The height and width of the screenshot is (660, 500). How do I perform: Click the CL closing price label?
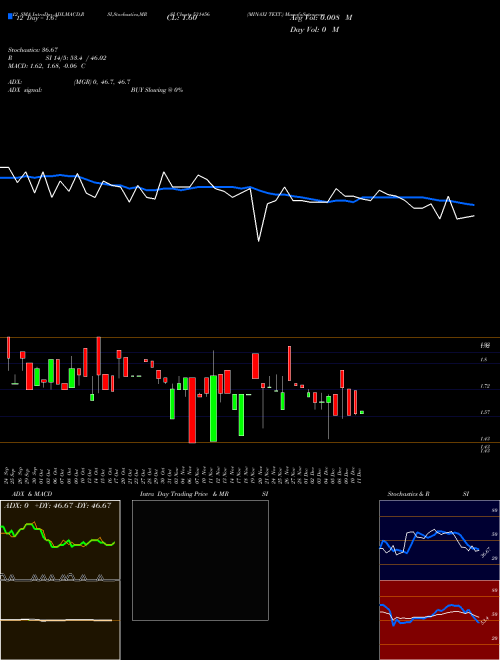[x=182, y=18]
